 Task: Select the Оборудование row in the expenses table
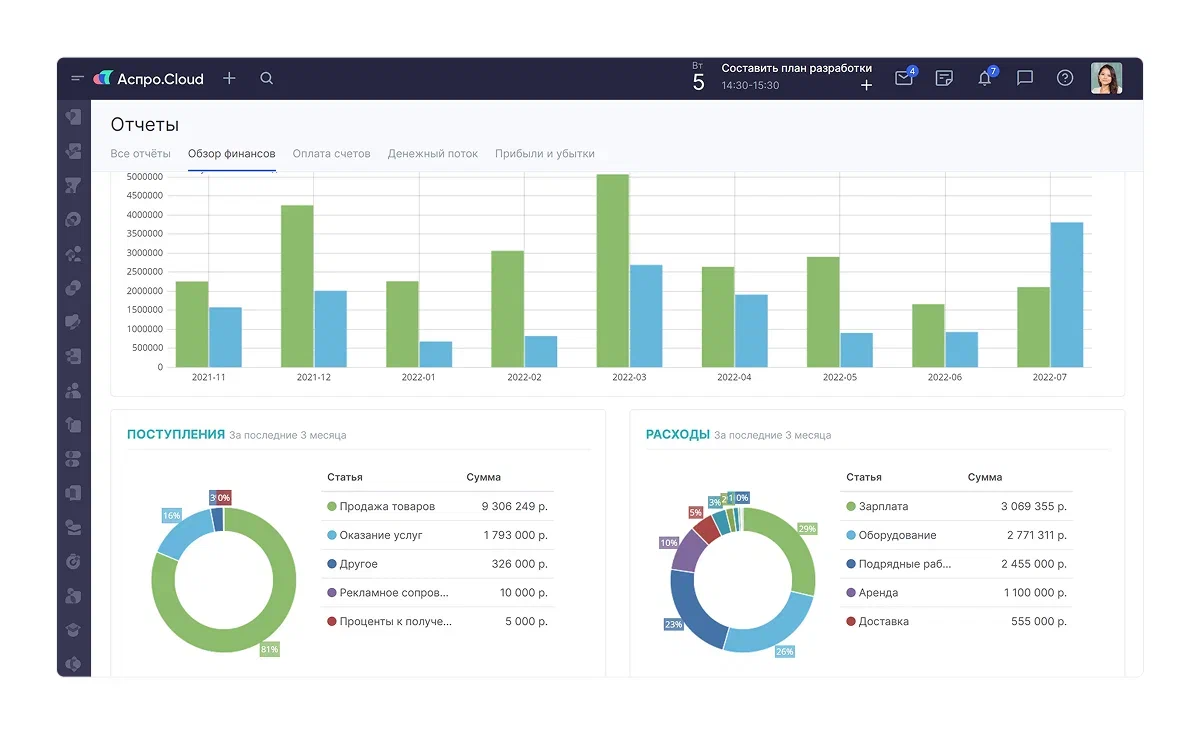(956, 536)
